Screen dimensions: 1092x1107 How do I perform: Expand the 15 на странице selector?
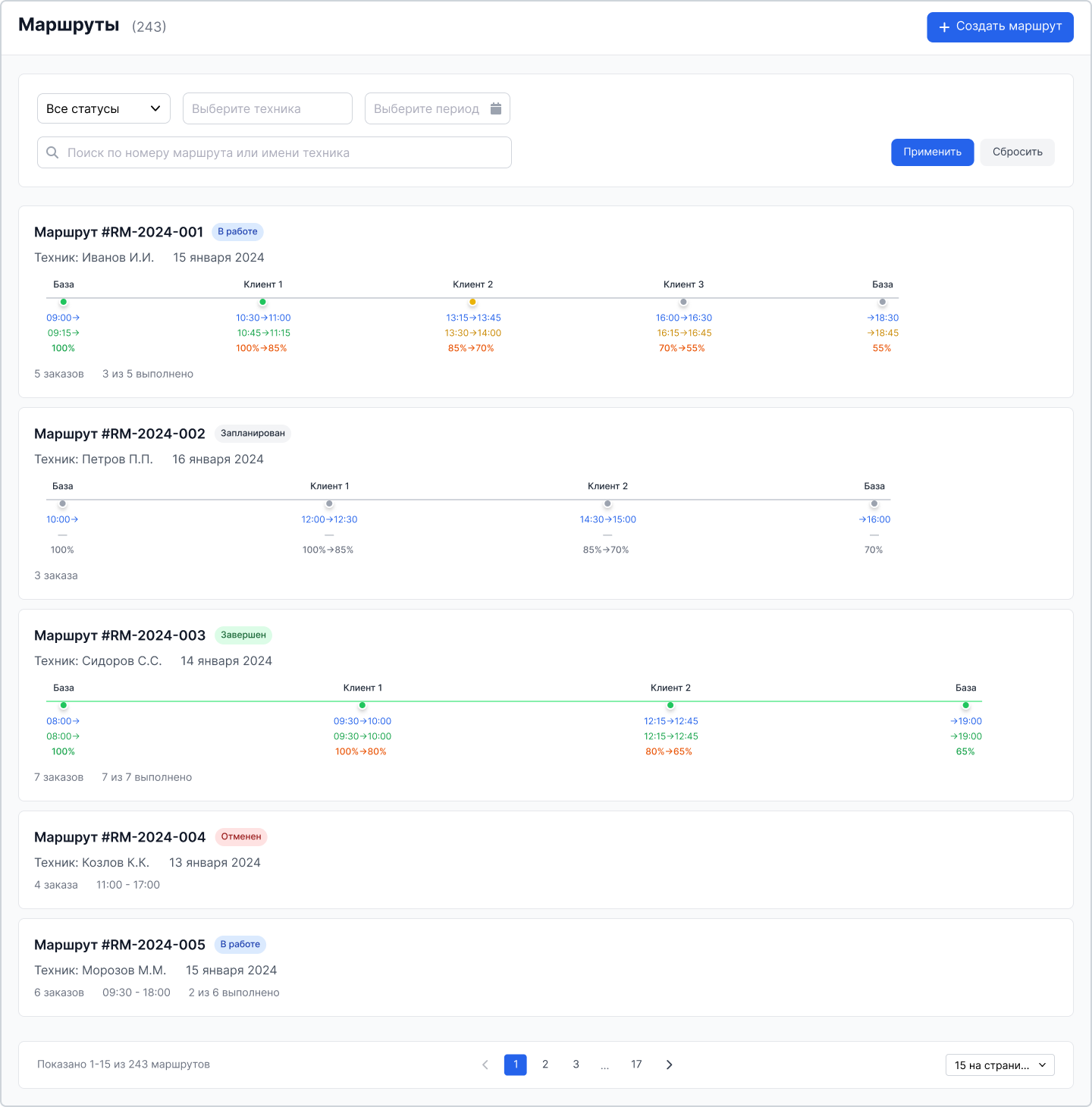click(x=999, y=1065)
